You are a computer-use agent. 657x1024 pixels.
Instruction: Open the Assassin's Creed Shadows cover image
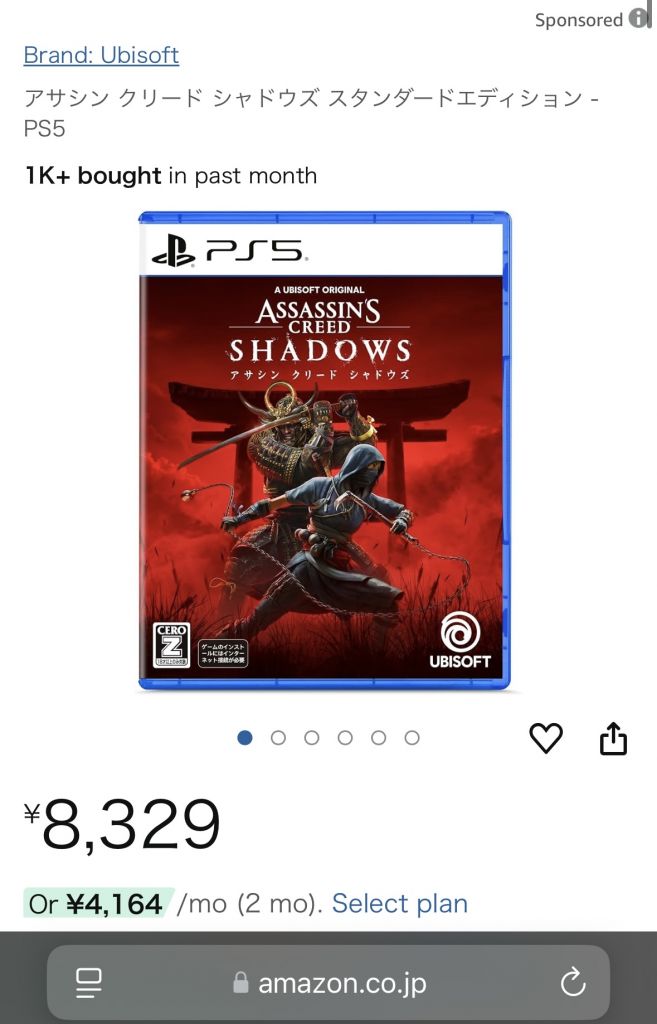pyautogui.click(x=325, y=450)
